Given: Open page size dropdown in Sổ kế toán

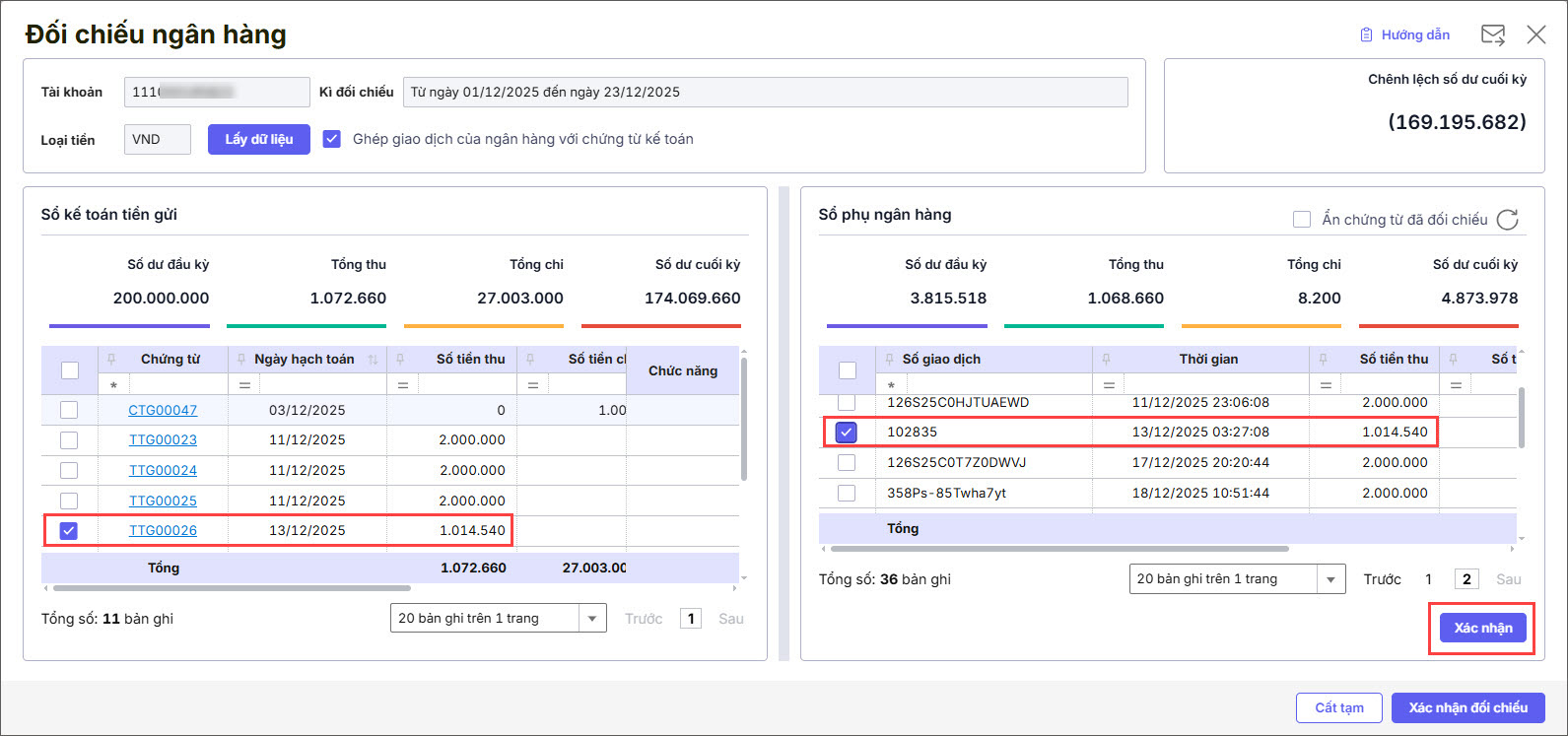Looking at the screenshot, I should [x=591, y=619].
